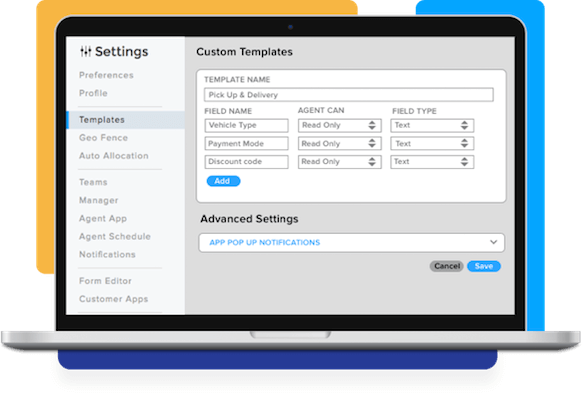582x395 pixels.
Task: Click the Discount code field name input
Action: (246, 162)
